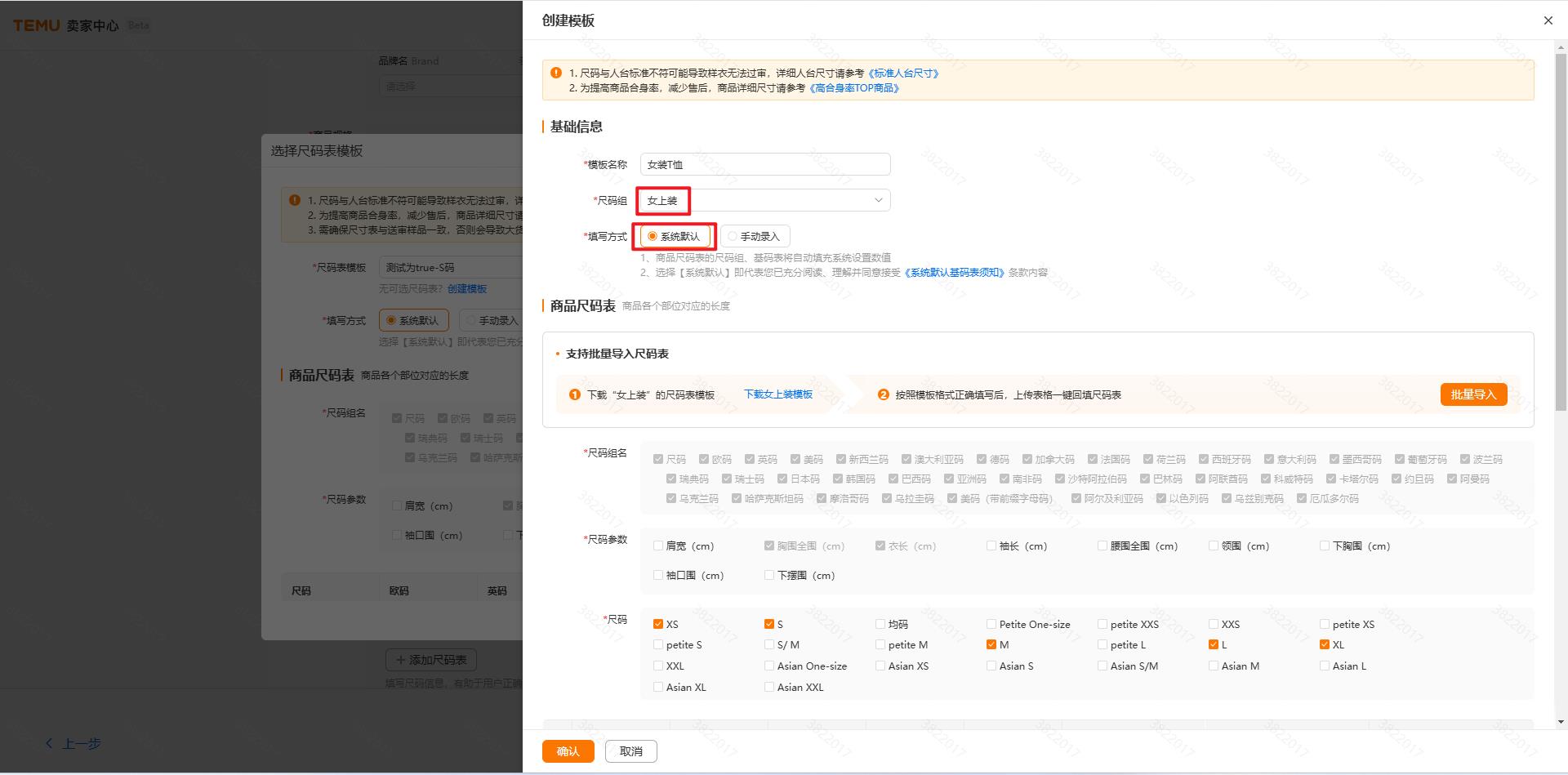Screen dimensions: 1568x775
Task: Click the 取消 button
Action: [630, 751]
